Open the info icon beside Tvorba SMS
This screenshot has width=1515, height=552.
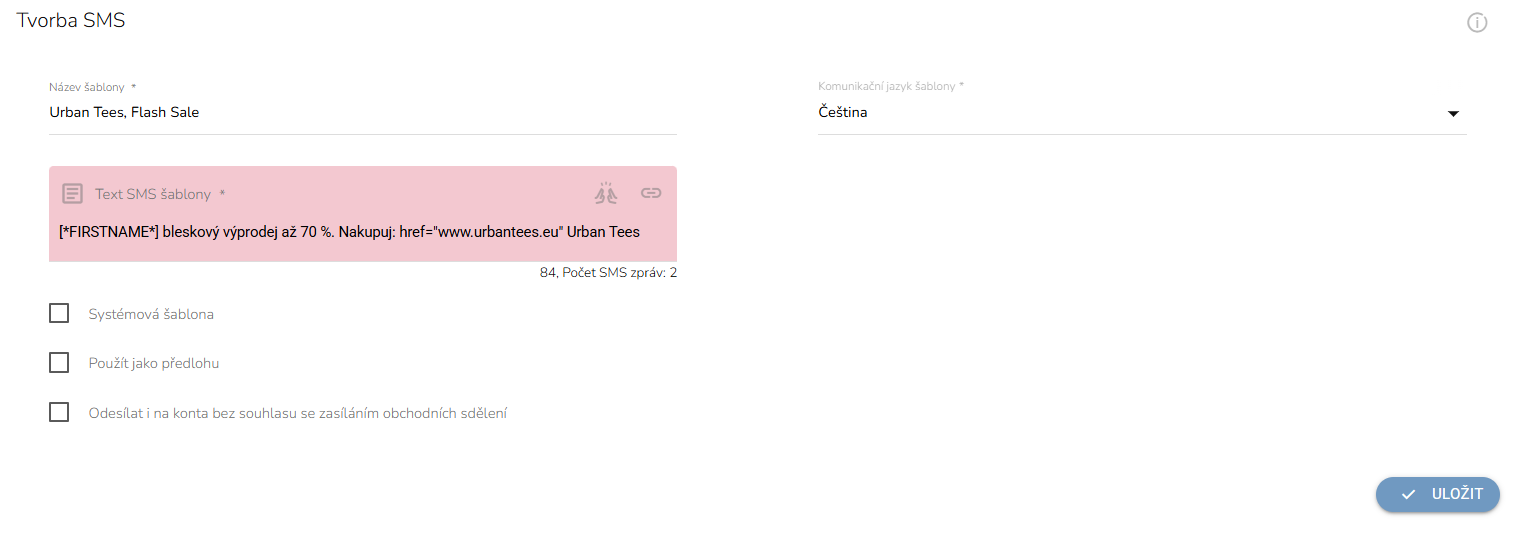[1477, 22]
